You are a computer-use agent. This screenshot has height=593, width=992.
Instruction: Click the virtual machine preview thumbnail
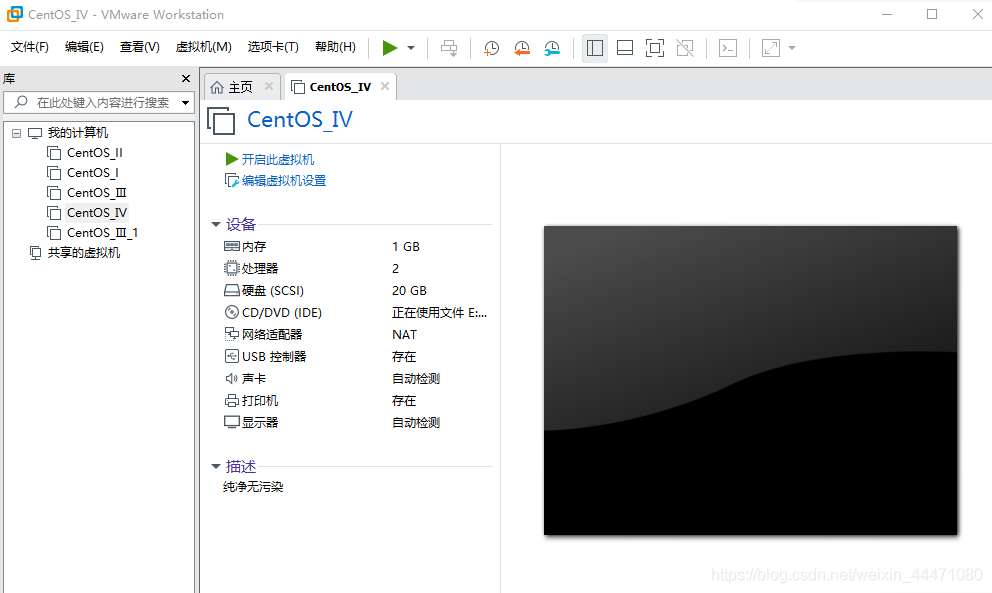pos(750,380)
